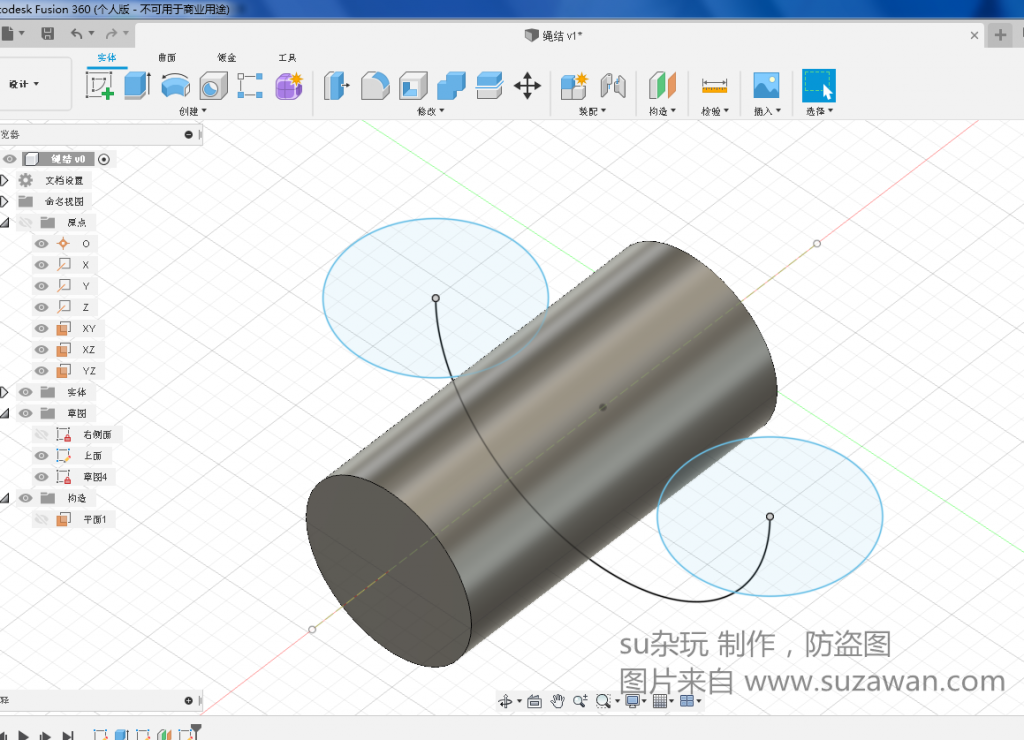
Task: Show the hidden 右侧面 sketch
Action: [x=41, y=434]
